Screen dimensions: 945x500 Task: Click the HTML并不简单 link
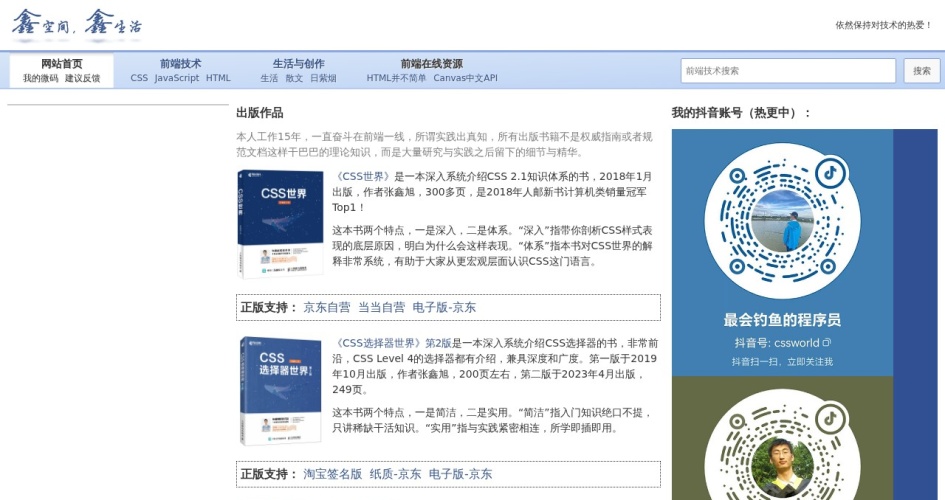[x=396, y=78]
